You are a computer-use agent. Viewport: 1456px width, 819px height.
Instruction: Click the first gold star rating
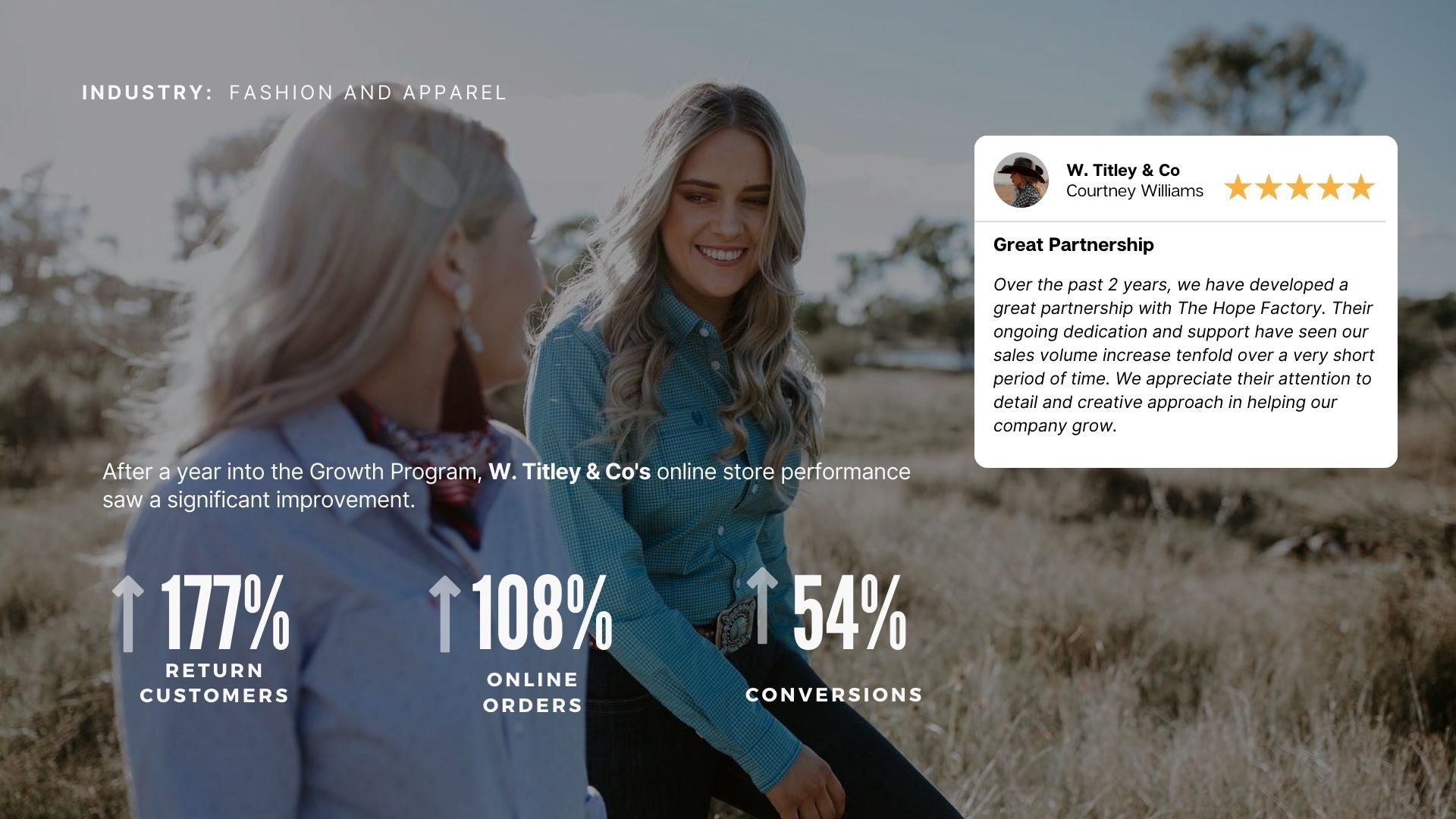pos(1238,187)
